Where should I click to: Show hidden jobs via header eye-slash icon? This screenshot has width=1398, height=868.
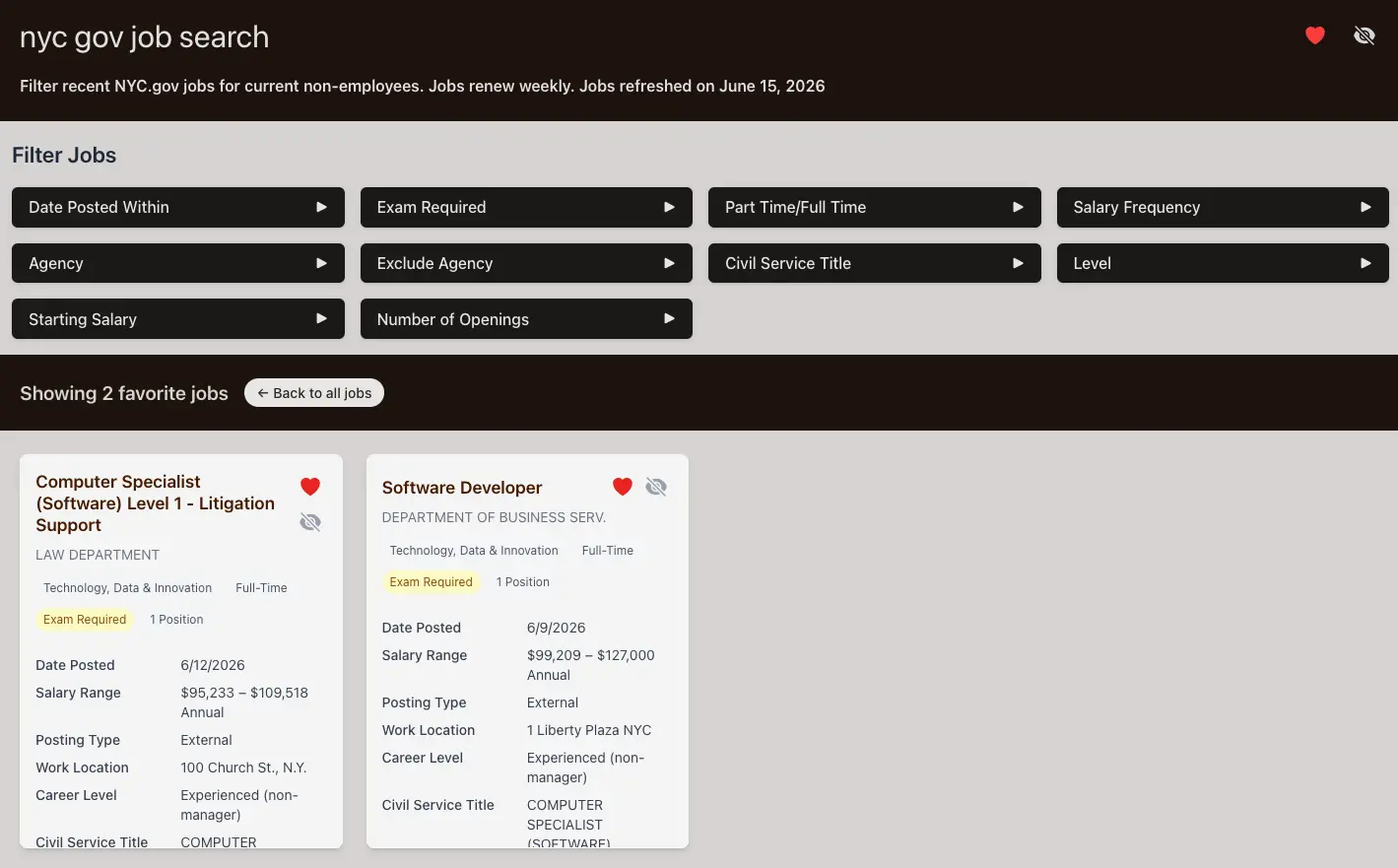click(1365, 35)
